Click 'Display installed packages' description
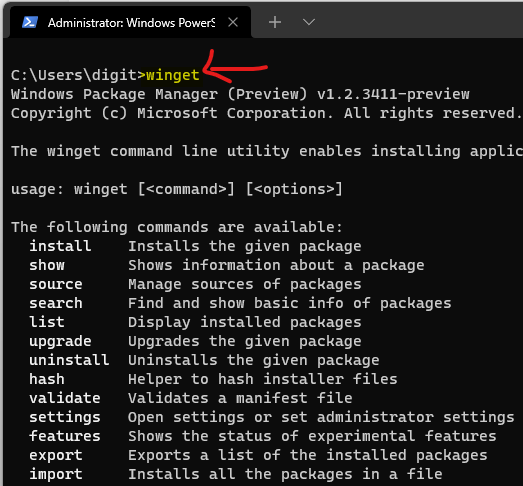This screenshot has height=486, width=523. tap(245, 323)
